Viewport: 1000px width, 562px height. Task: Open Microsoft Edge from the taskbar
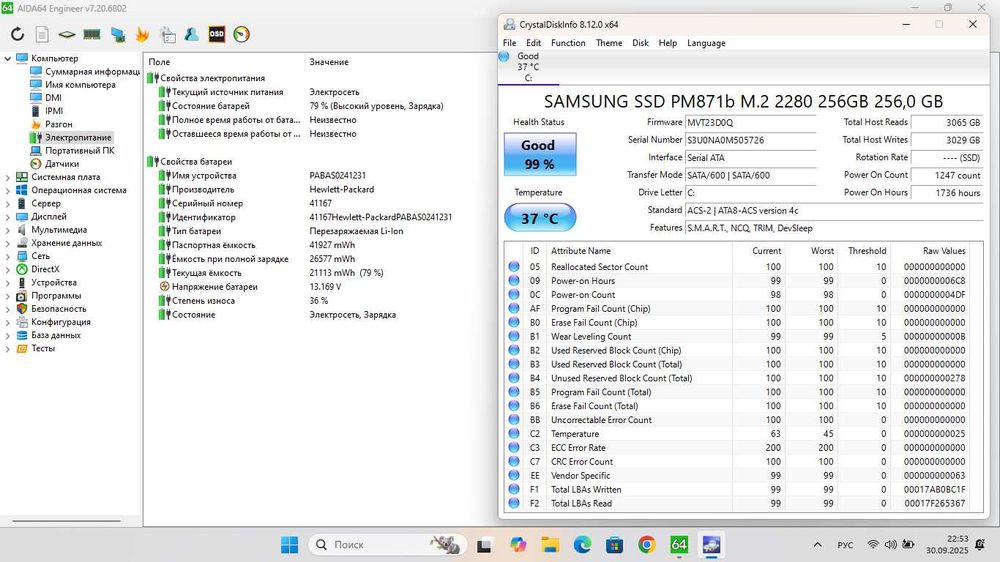pos(582,545)
